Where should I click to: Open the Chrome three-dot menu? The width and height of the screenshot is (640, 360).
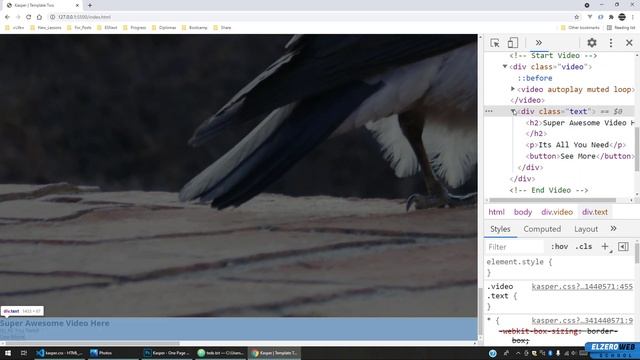click(633, 17)
